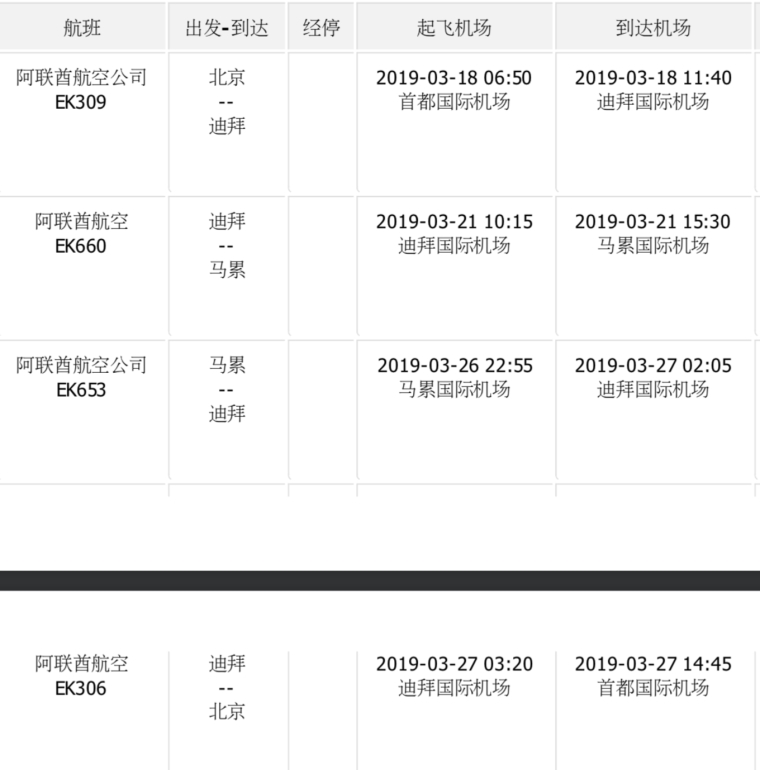Click departure time 2019-03-27 03:20
Image resolution: width=760 pixels, height=770 pixels.
(x=454, y=664)
